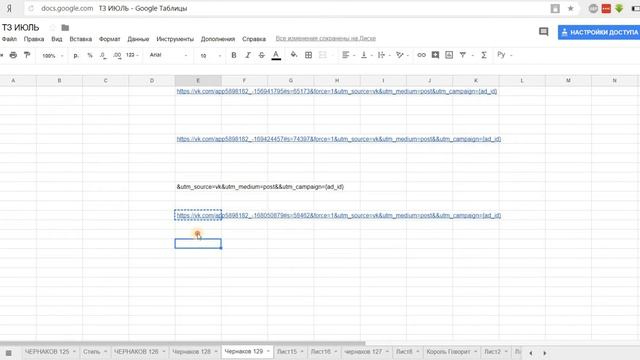
Task: Open the dashed-border vk.com link cell
Action: pos(198,216)
